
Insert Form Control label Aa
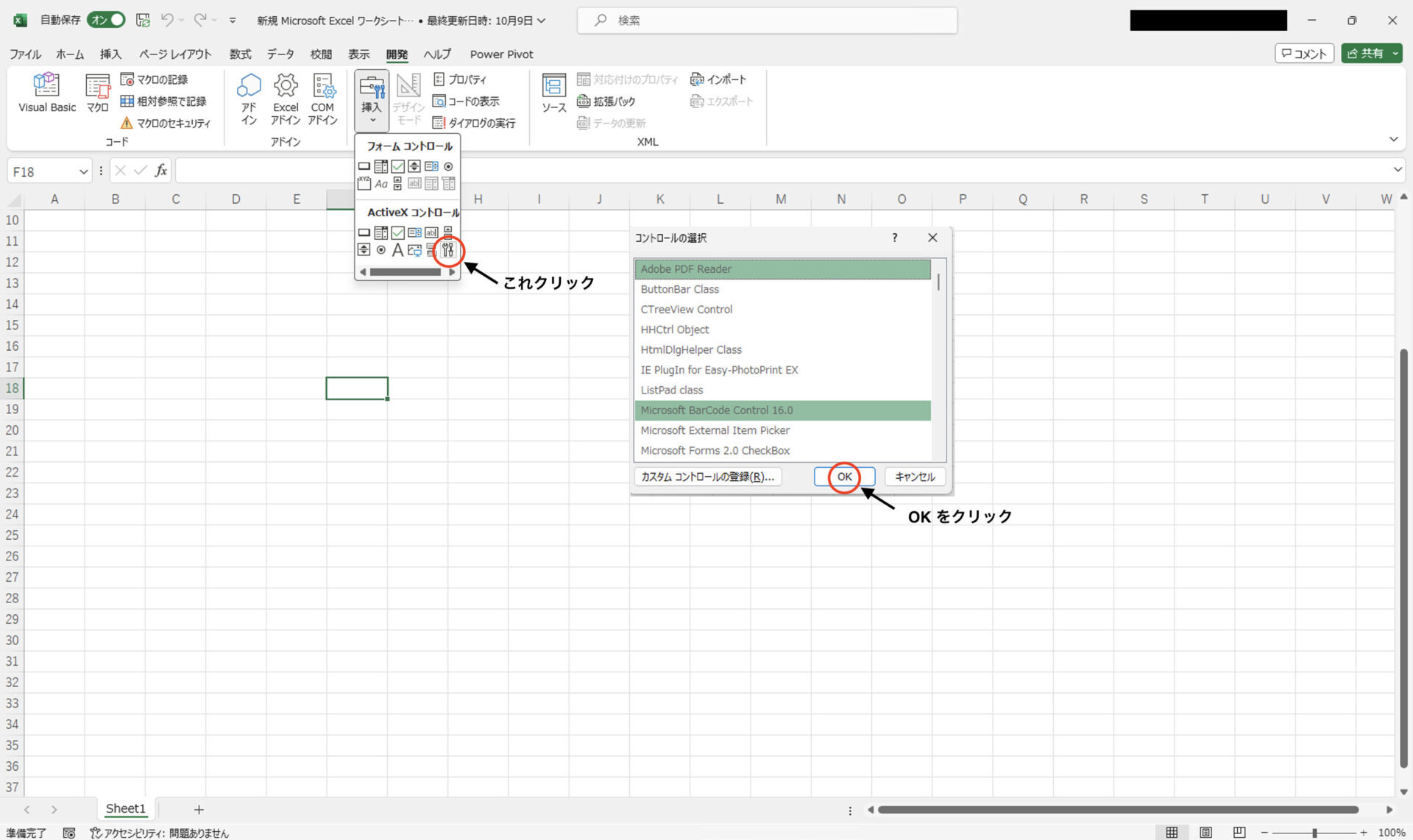(381, 183)
